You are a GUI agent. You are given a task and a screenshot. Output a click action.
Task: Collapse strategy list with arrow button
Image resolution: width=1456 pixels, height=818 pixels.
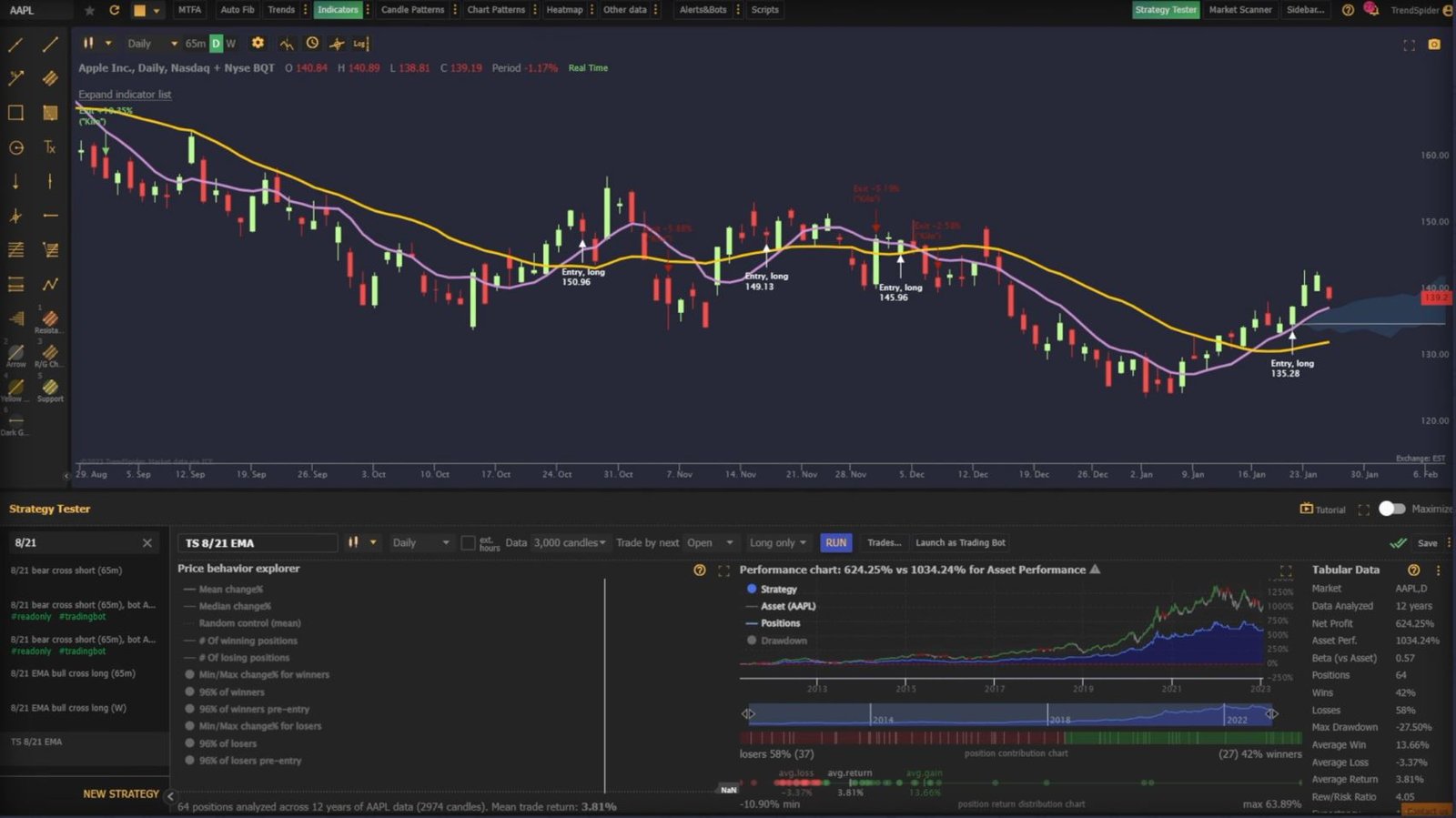pos(170,795)
